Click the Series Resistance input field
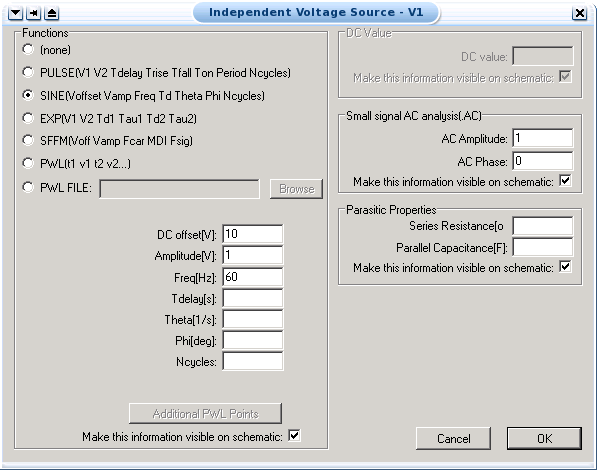The image size is (597, 470). pos(543,225)
